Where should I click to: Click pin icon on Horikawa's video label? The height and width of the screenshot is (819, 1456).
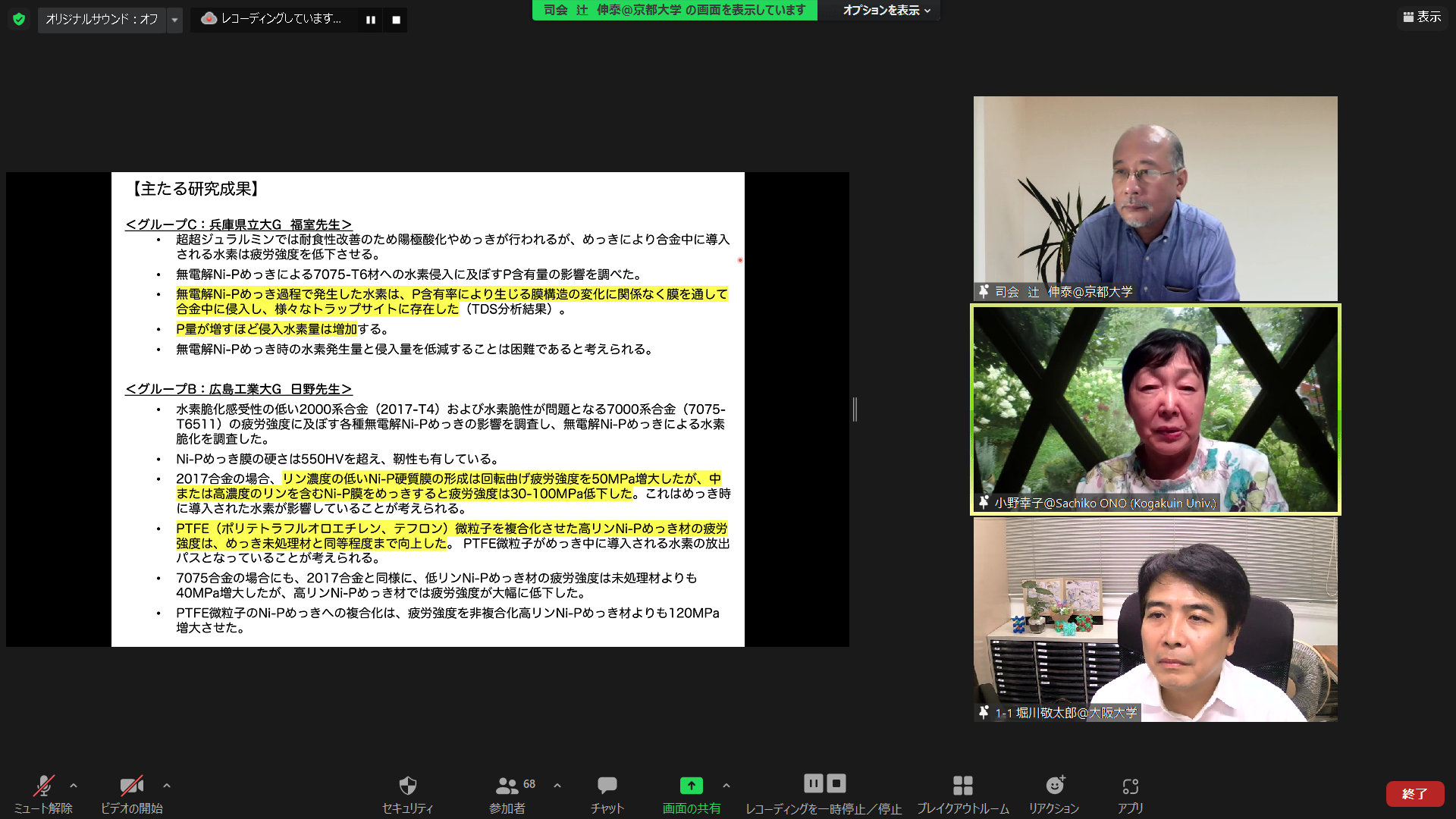click(x=984, y=712)
